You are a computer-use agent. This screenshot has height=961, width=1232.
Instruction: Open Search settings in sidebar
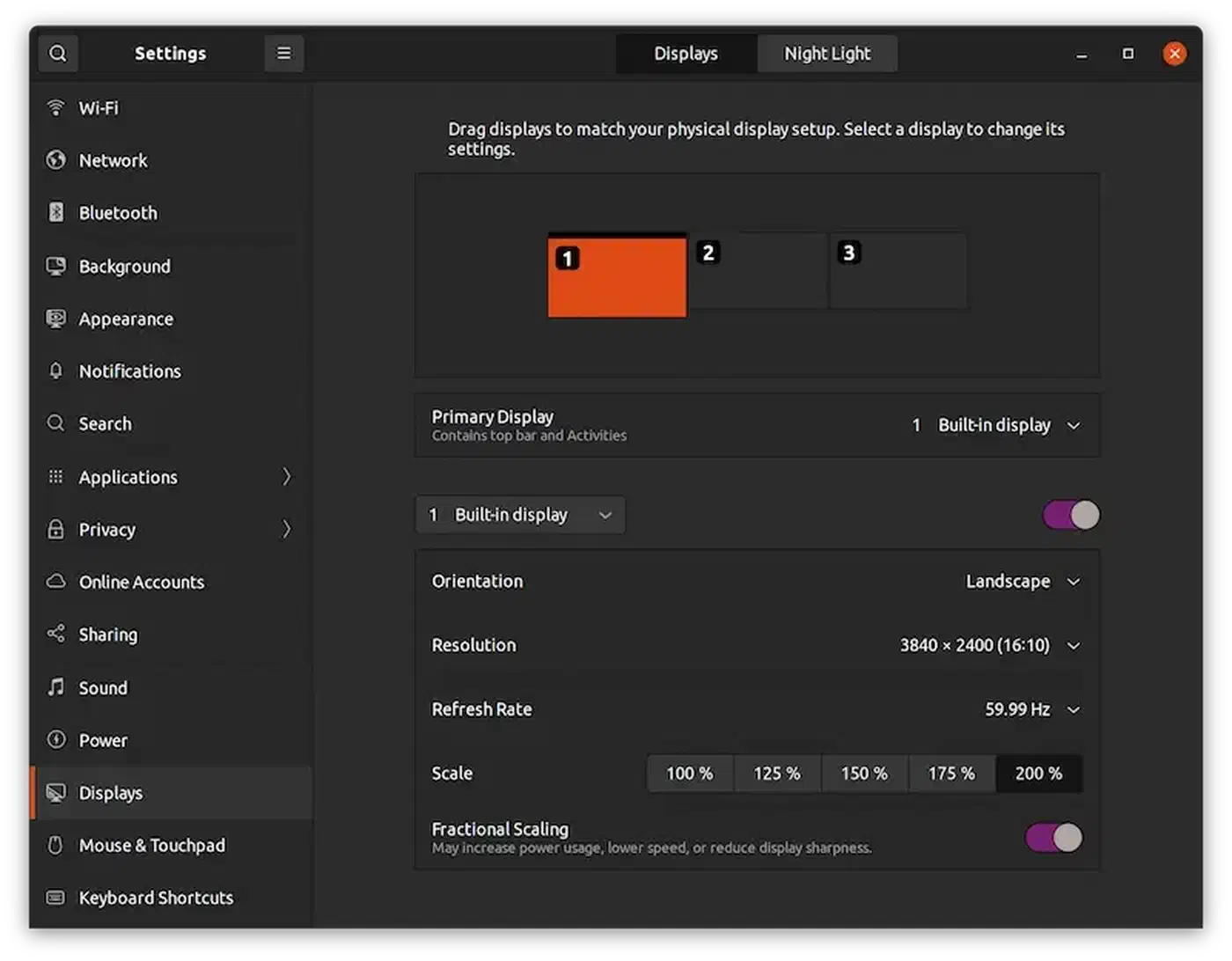(x=172, y=423)
